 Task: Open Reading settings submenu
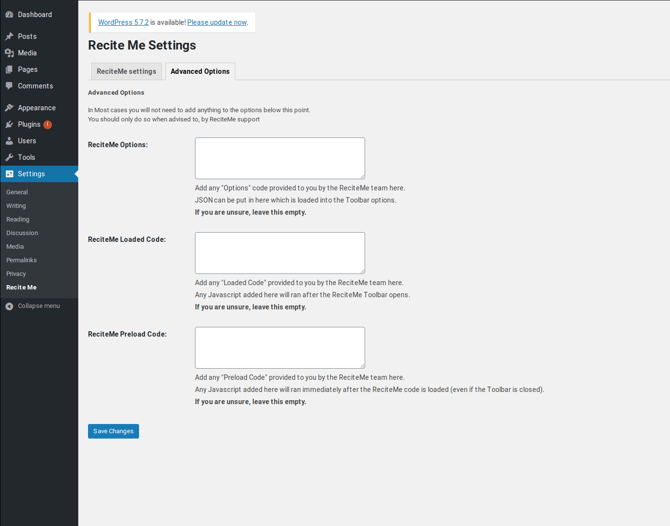18,220
